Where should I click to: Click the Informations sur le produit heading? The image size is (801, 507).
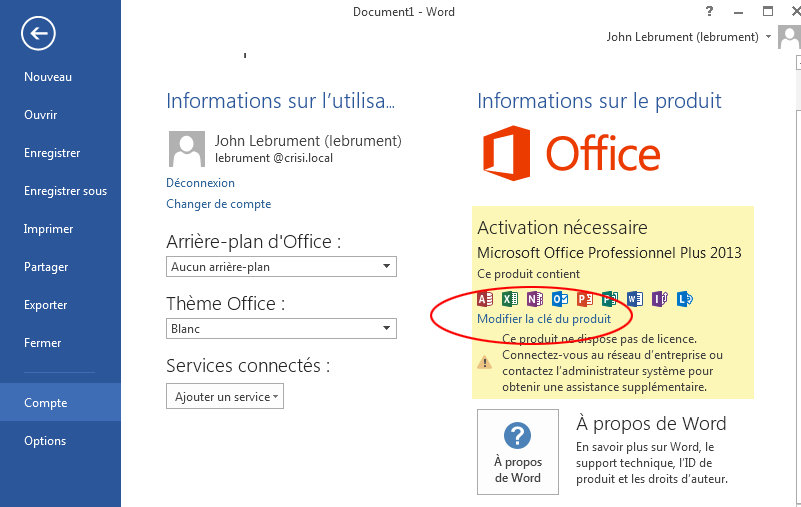point(599,101)
